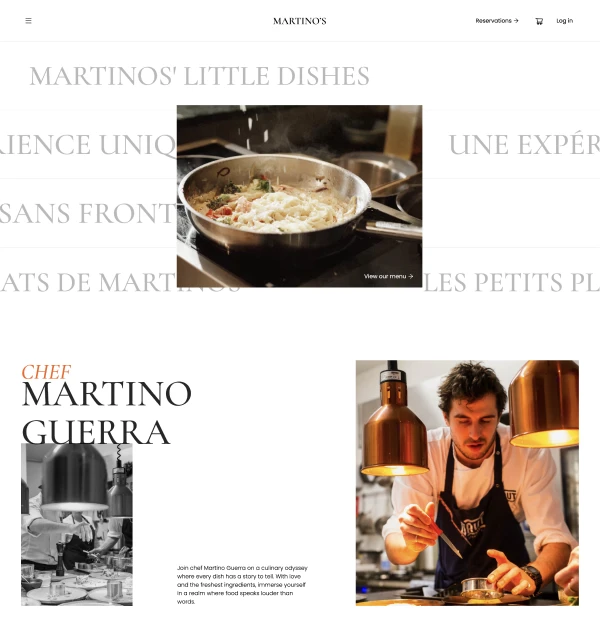Image resolution: width=600 pixels, height=630 pixels.
Task: Click the MARTINO'S logo in the header
Action: [x=300, y=21]
